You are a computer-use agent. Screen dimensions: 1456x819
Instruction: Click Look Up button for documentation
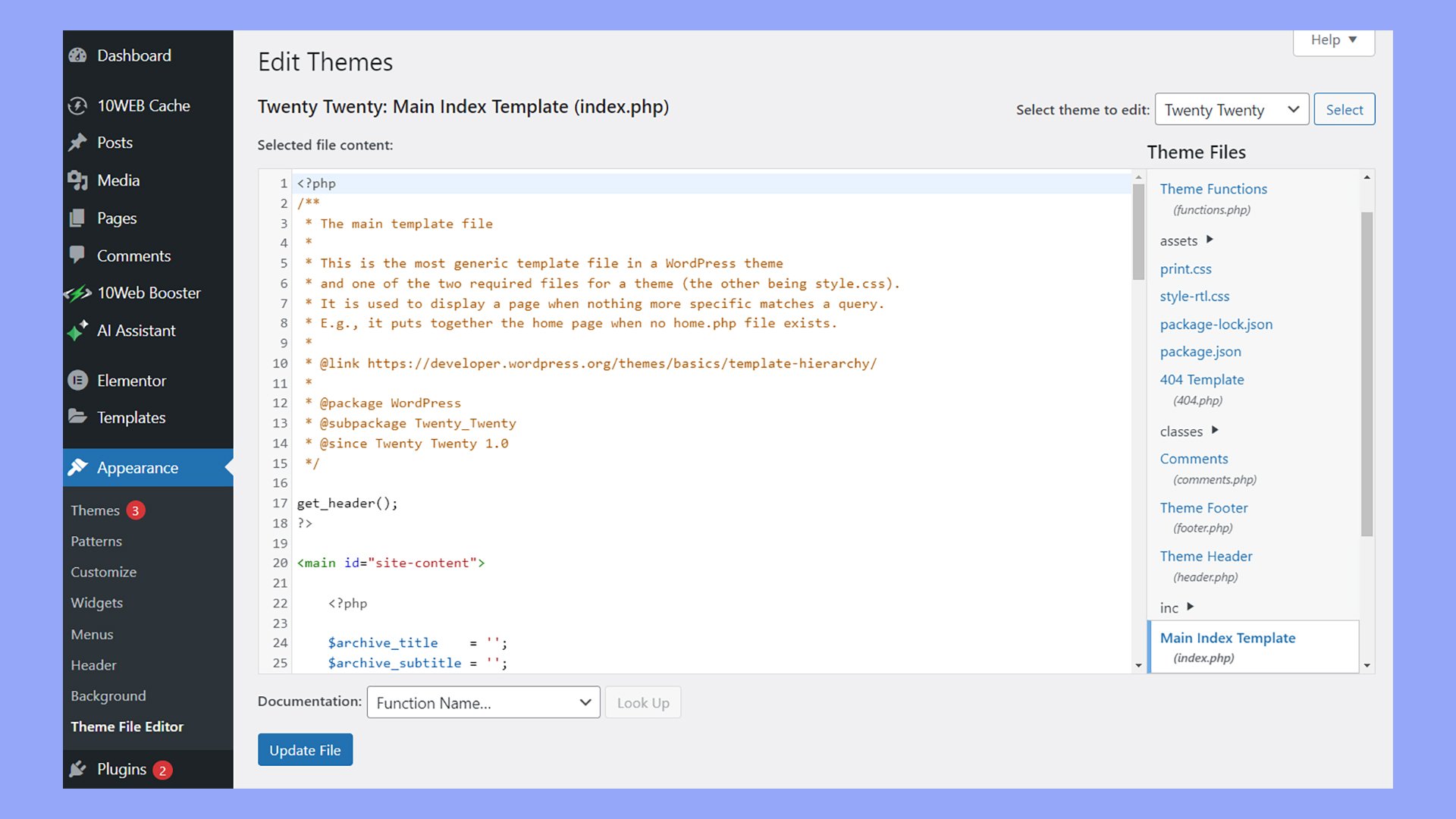click(x=642, y=702)
